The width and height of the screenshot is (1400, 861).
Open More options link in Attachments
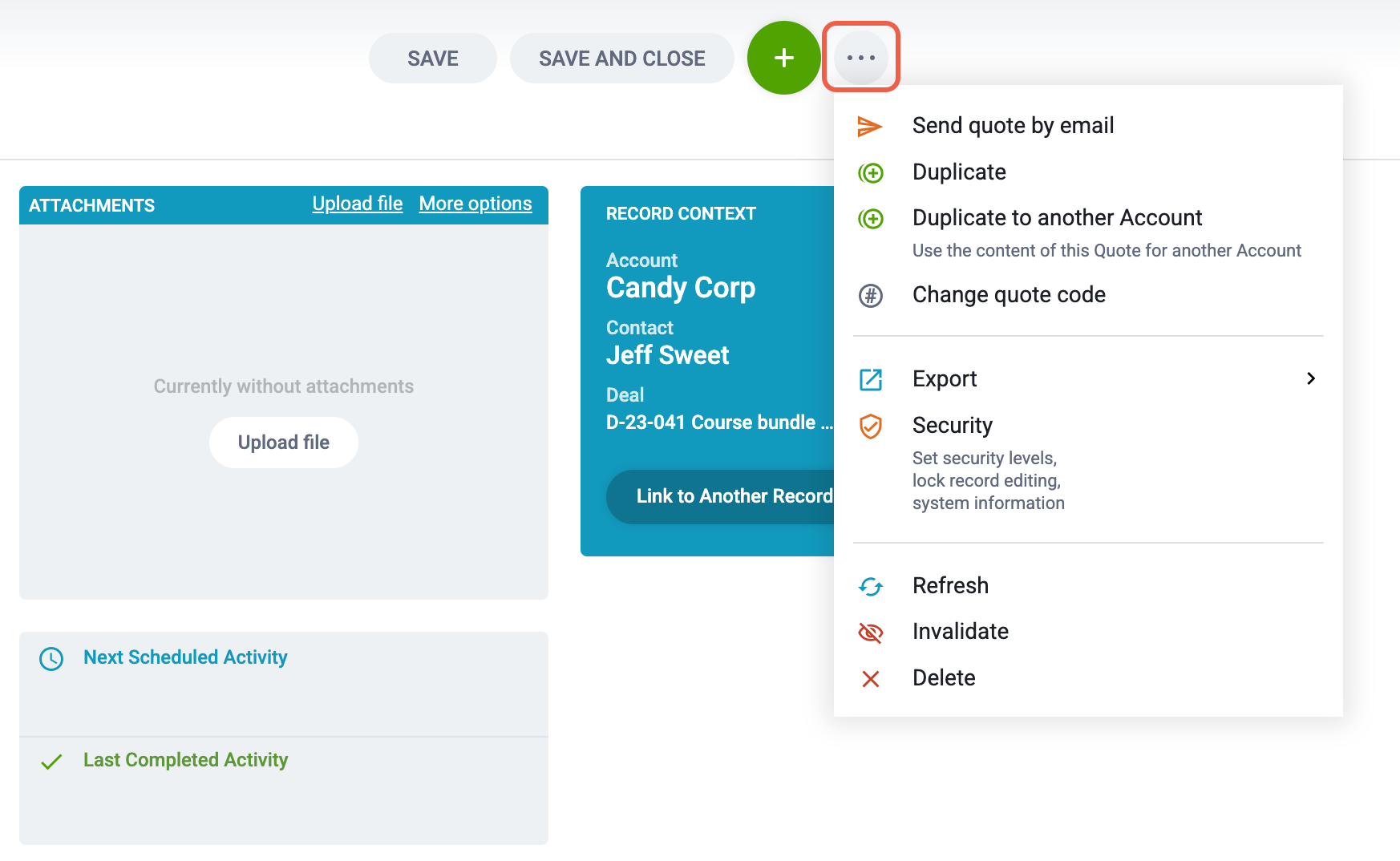click(x=475, y=204)
